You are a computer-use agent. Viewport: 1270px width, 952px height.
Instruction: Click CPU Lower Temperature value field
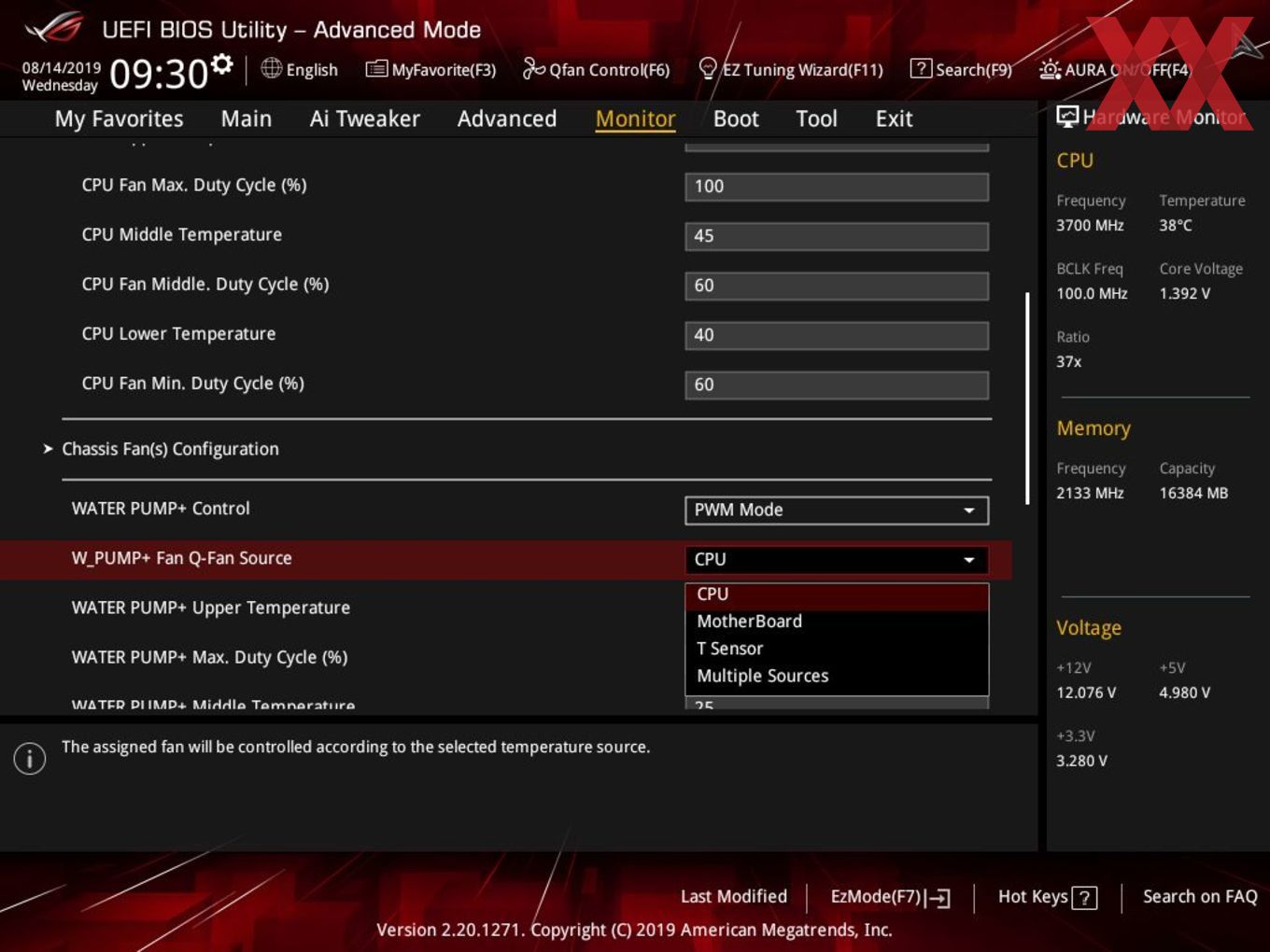pos(837,335)
